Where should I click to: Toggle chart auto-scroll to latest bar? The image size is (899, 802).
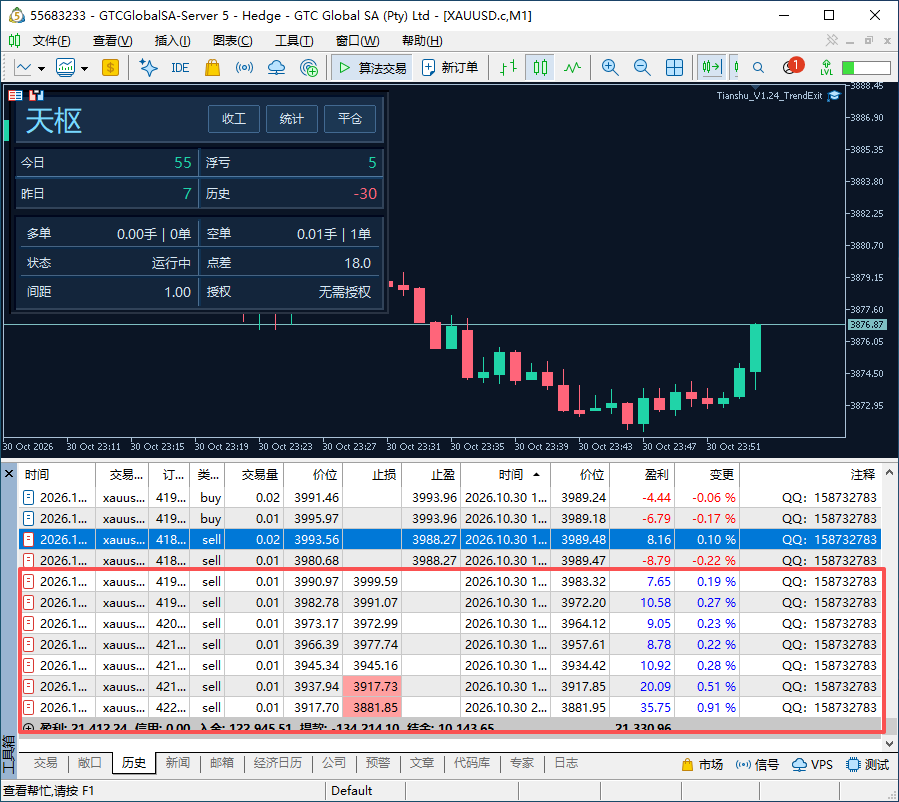pos(712,68)
